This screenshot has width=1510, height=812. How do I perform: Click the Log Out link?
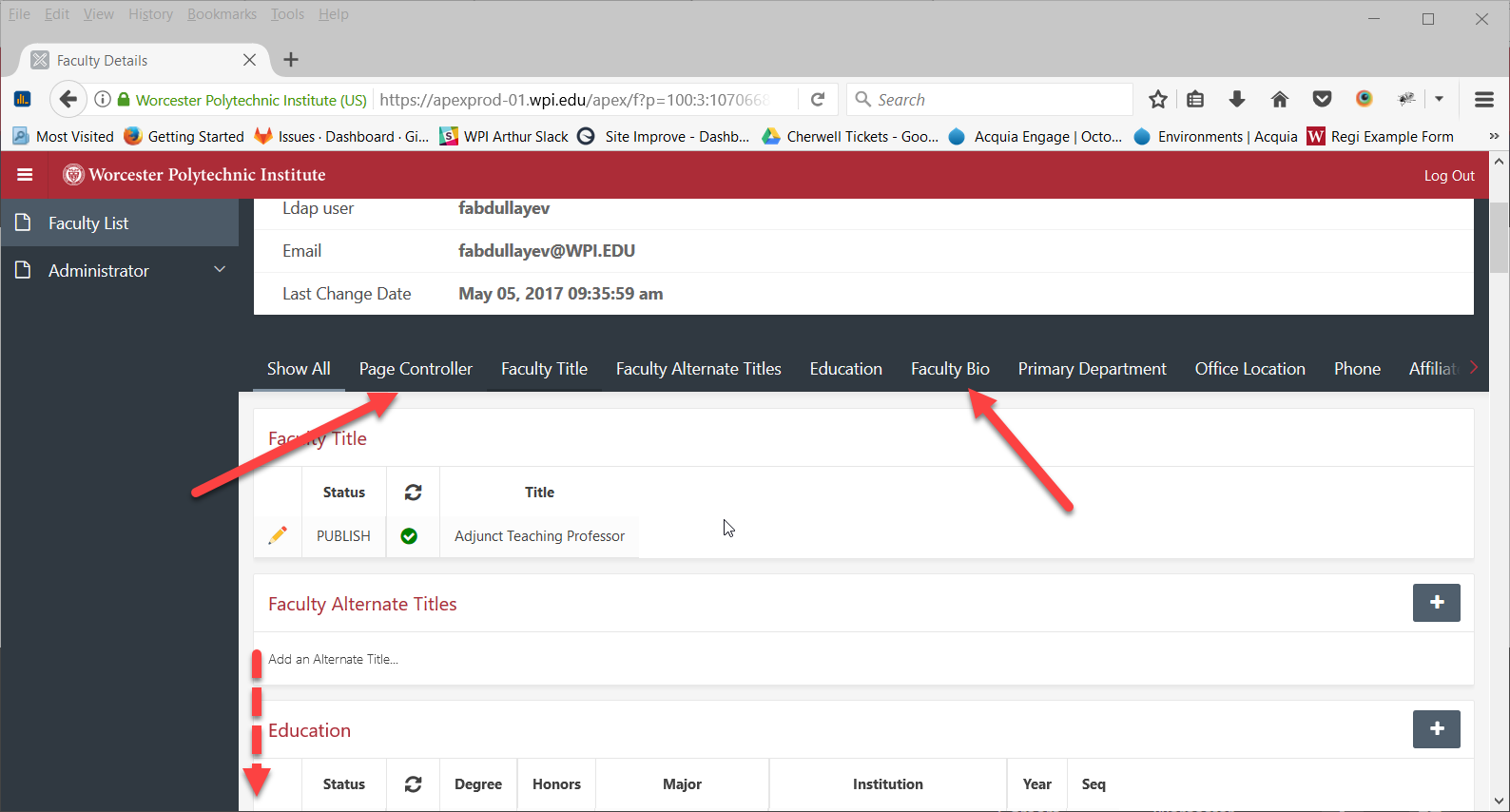pyautogui.click(x=1448, y=176)
